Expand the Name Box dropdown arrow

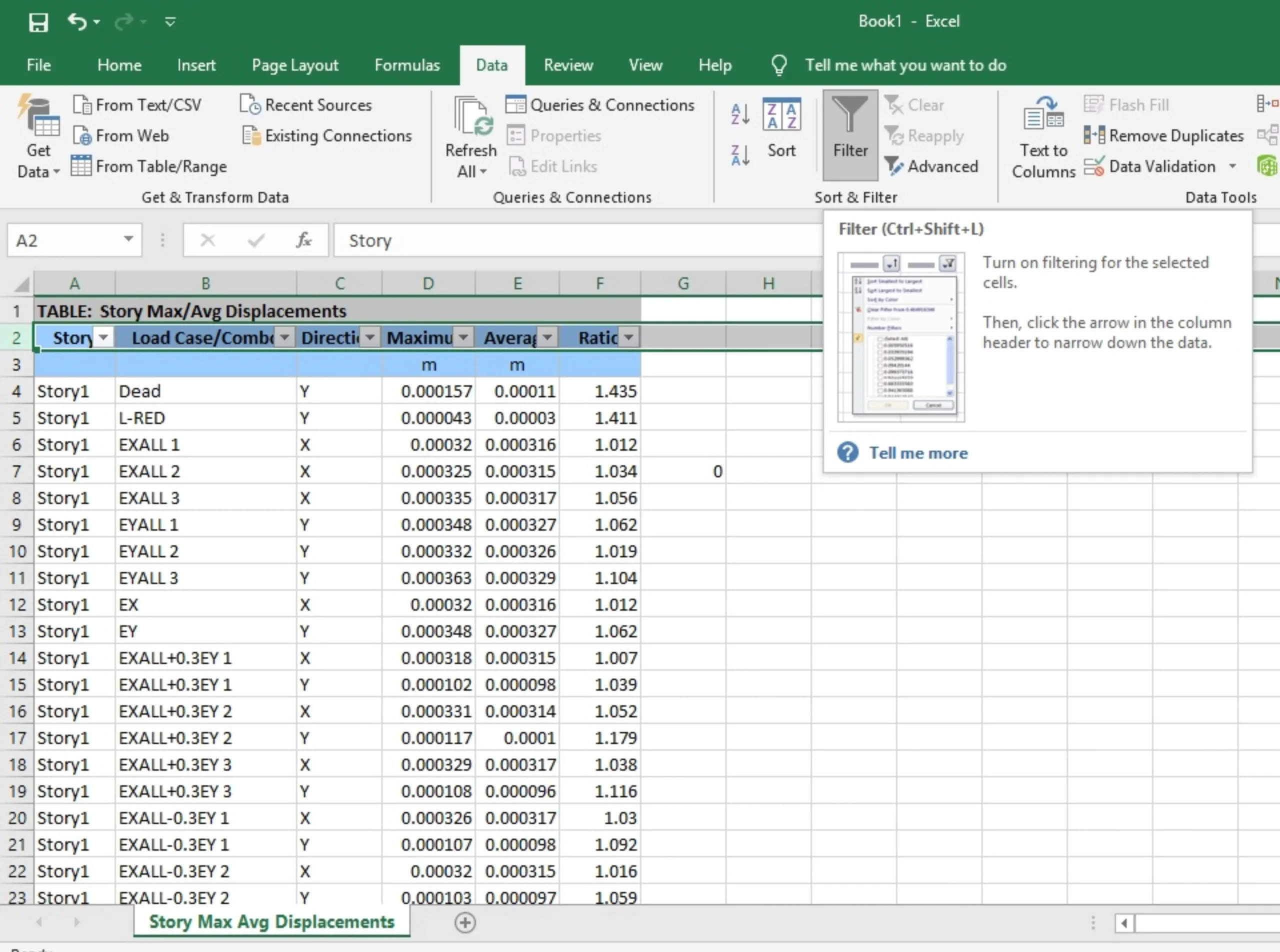coord(128,239)
